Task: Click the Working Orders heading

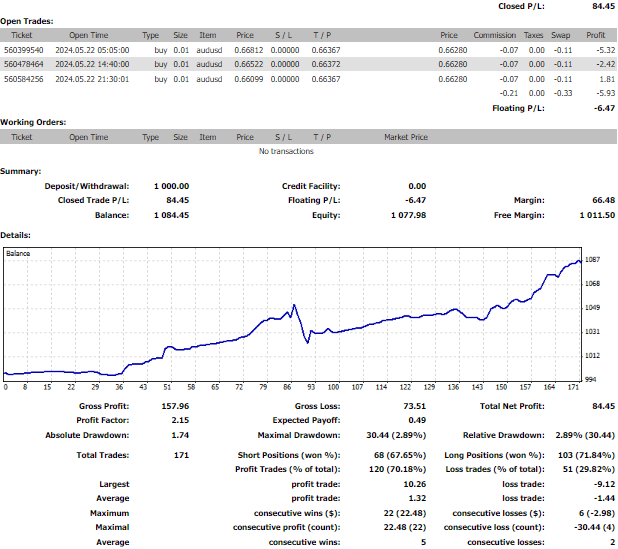Action: point(33,122)
